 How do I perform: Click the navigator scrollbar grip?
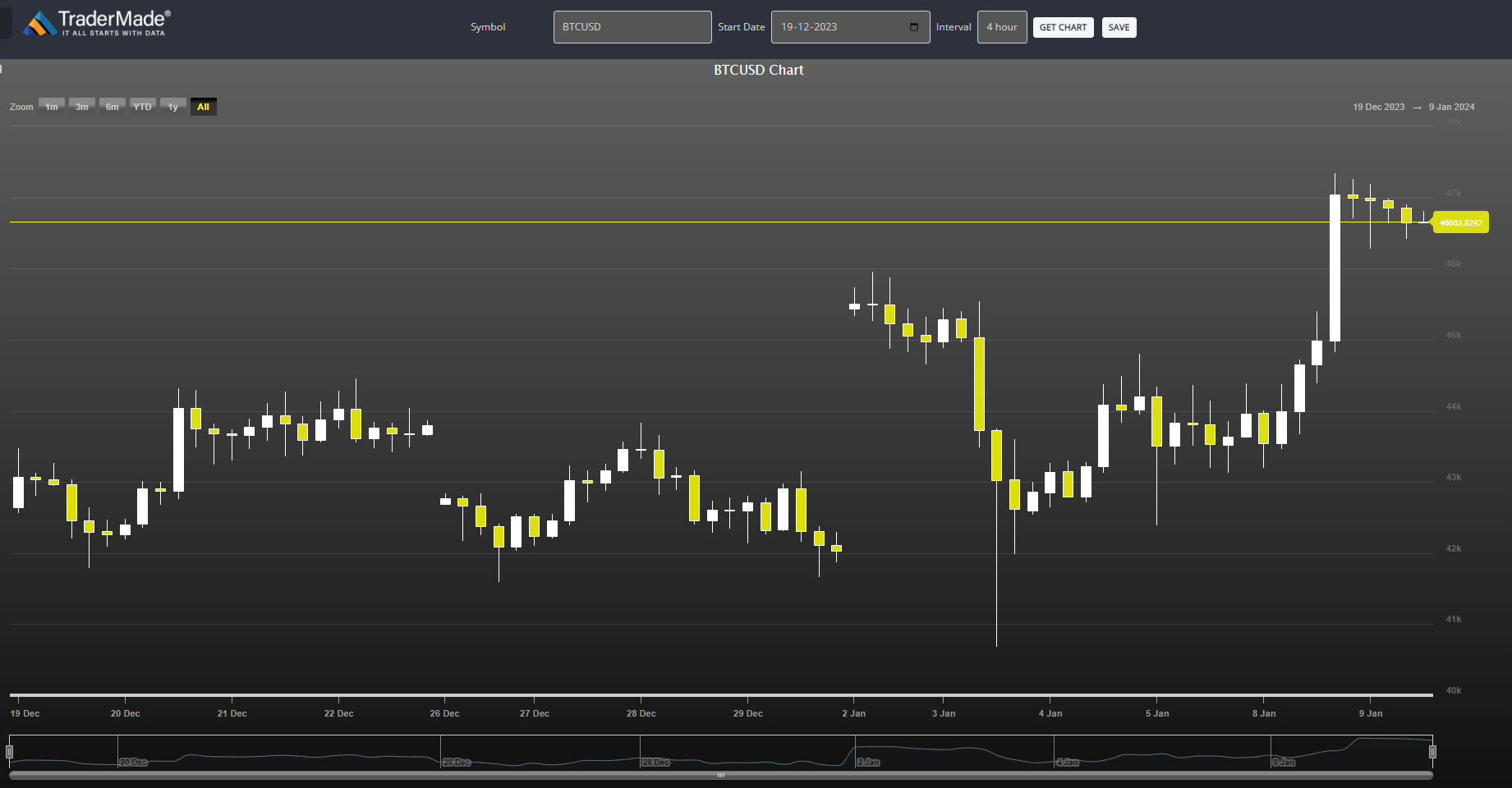(x=721, y=775)
